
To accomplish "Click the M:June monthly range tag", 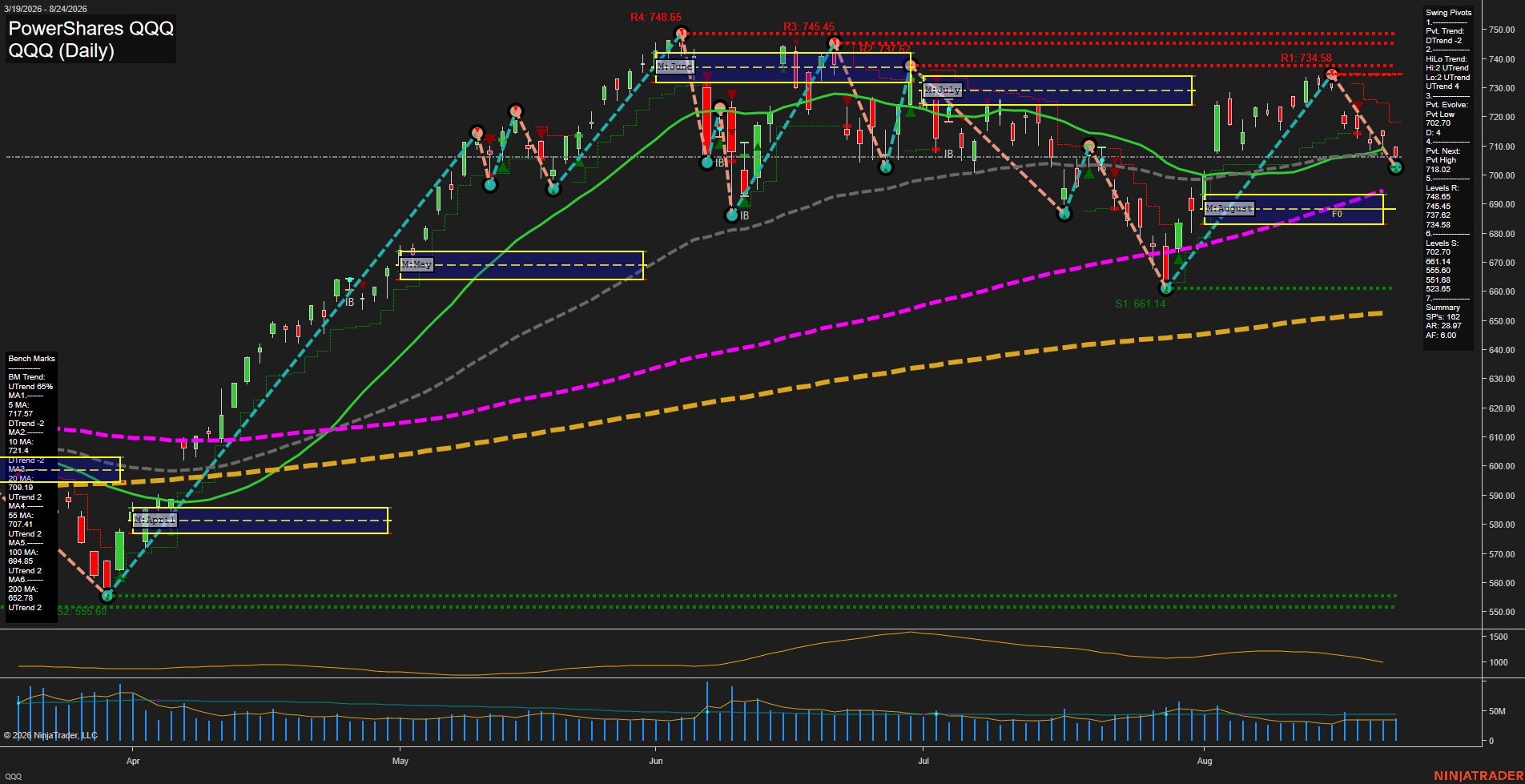I will point(674,66).
